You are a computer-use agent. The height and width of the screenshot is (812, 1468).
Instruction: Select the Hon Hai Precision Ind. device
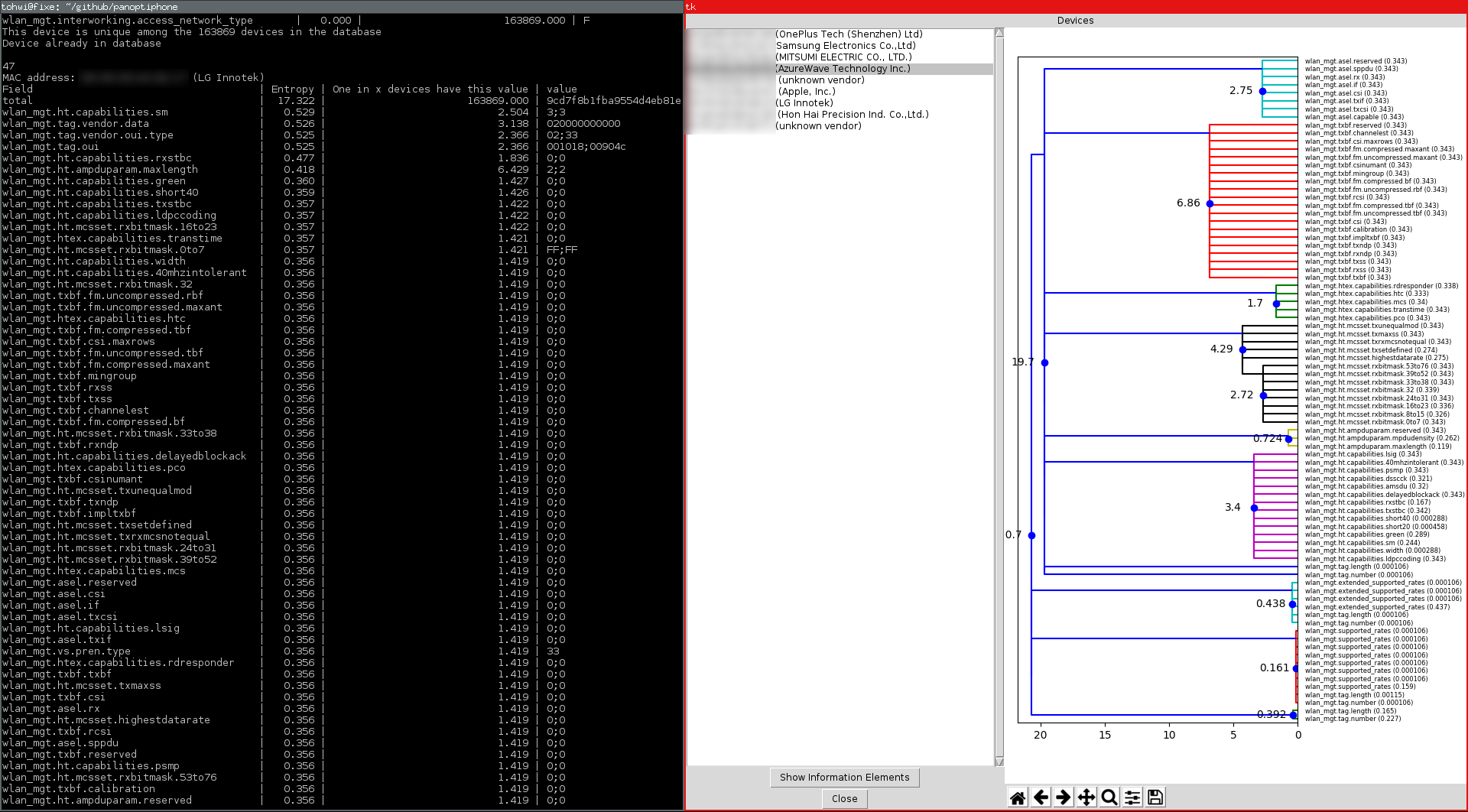[840, 115]
